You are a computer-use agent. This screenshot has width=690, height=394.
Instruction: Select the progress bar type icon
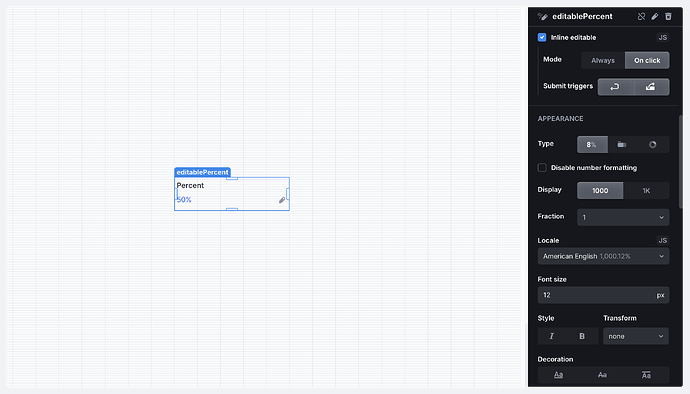coord(622,144)
